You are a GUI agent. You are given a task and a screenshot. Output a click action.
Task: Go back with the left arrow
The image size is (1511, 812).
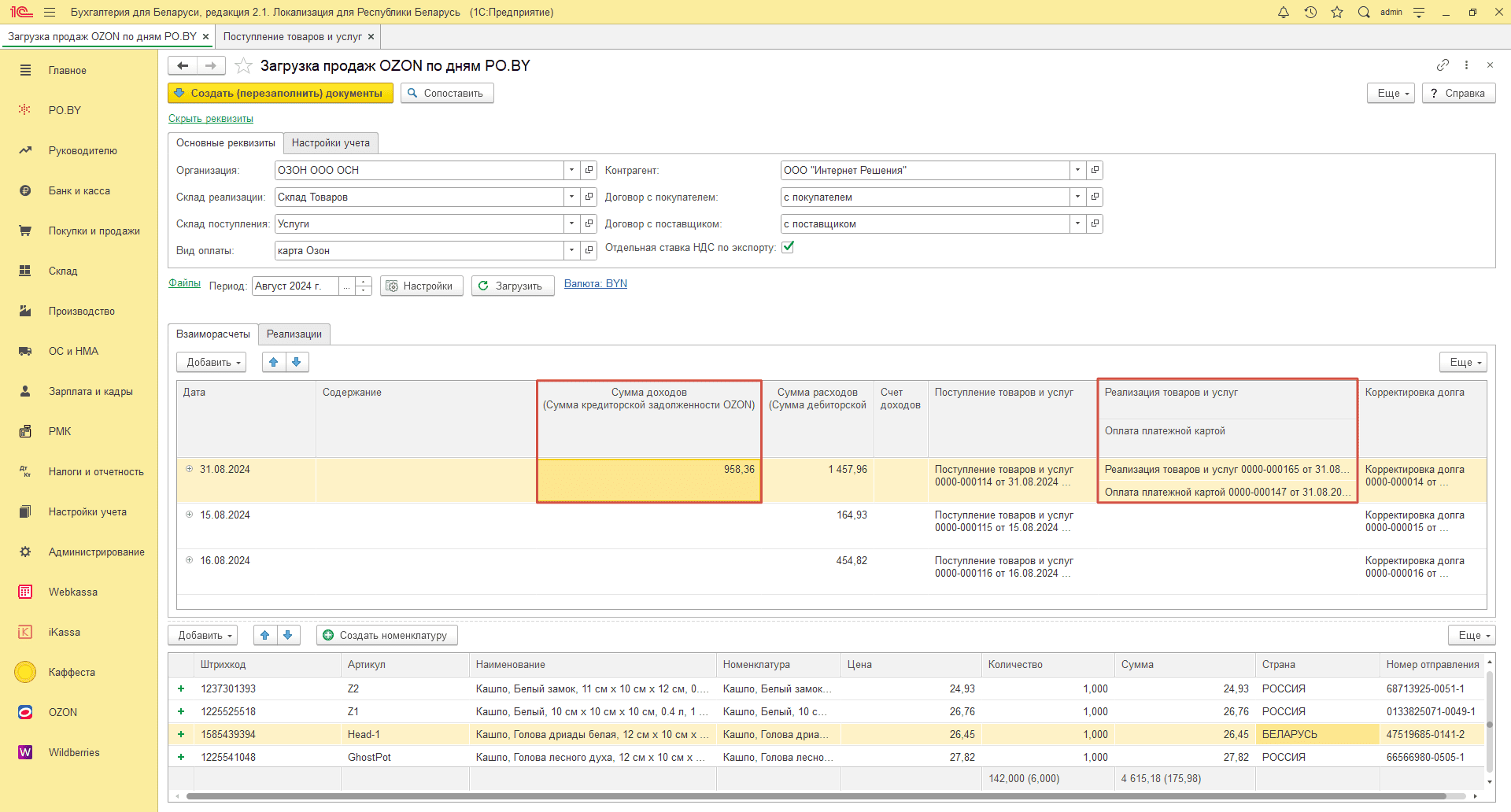pos(183,65)
